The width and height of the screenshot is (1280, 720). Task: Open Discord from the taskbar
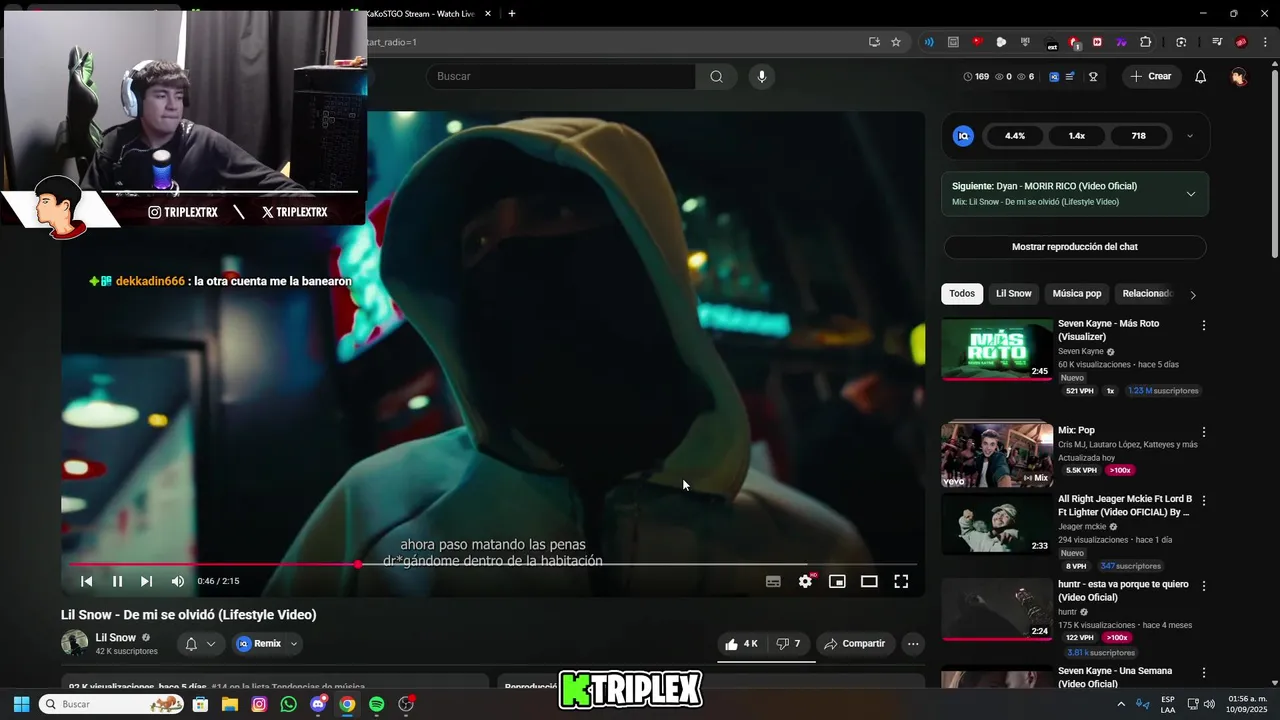coord(319,704)
